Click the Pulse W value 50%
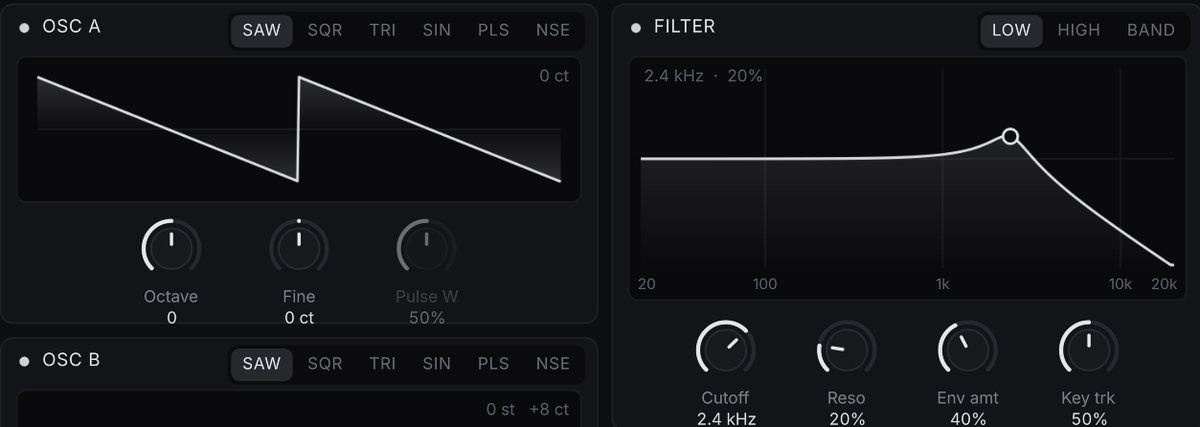This screenshot has height=427, width=1200. (427, 318)
